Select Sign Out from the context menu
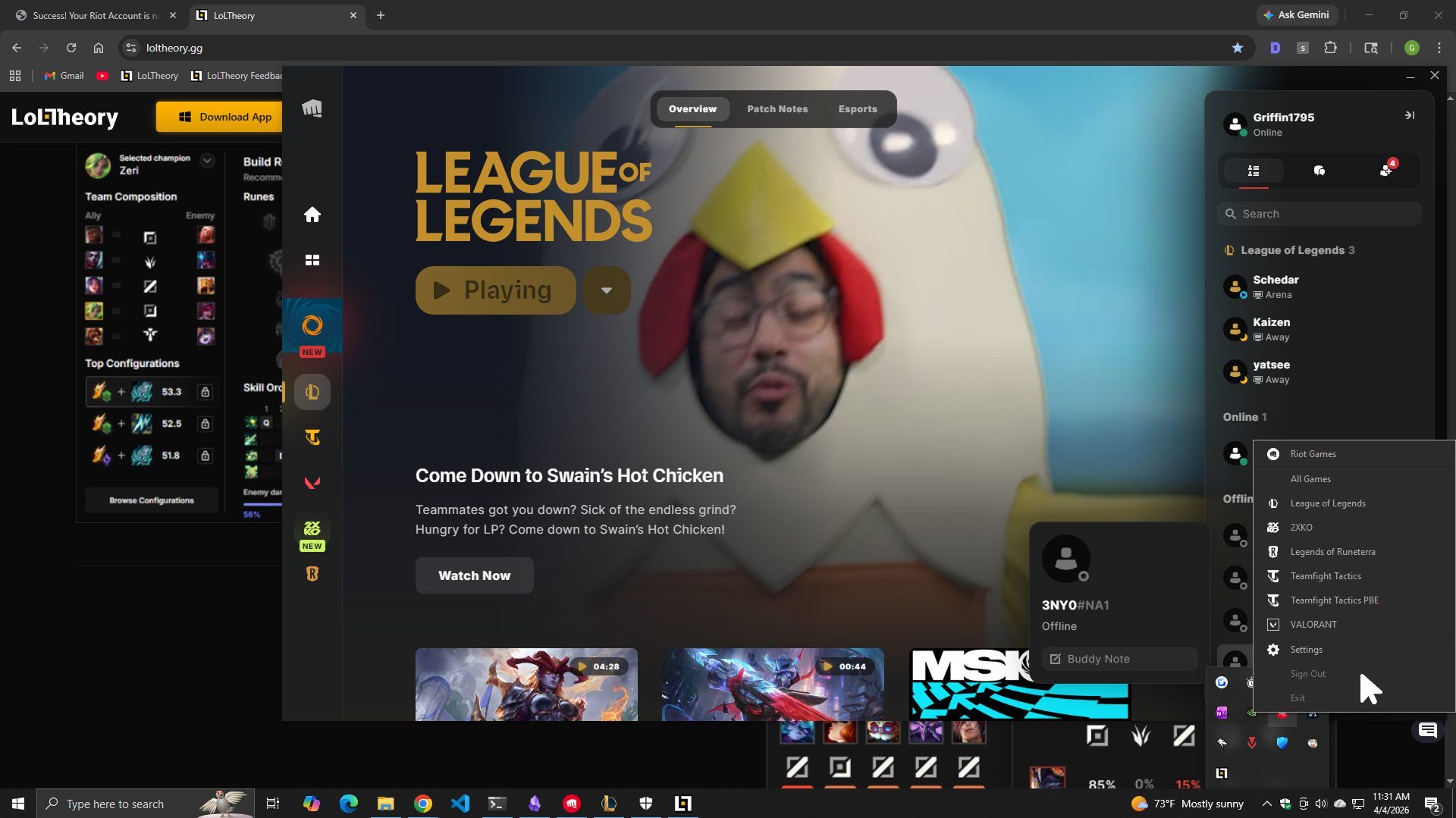This screenshot has height=818, width=1456. [1307, 673]
